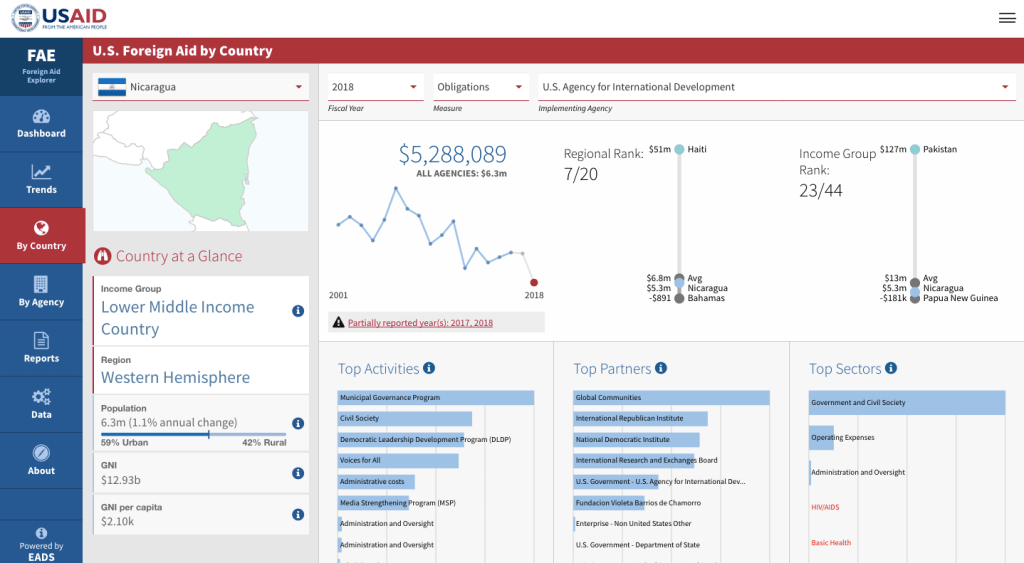Image resolution: width=1024 pixels, height=563 pixels.
Task: Select the By Country sidebar item
Action: (x=41, y=236)
